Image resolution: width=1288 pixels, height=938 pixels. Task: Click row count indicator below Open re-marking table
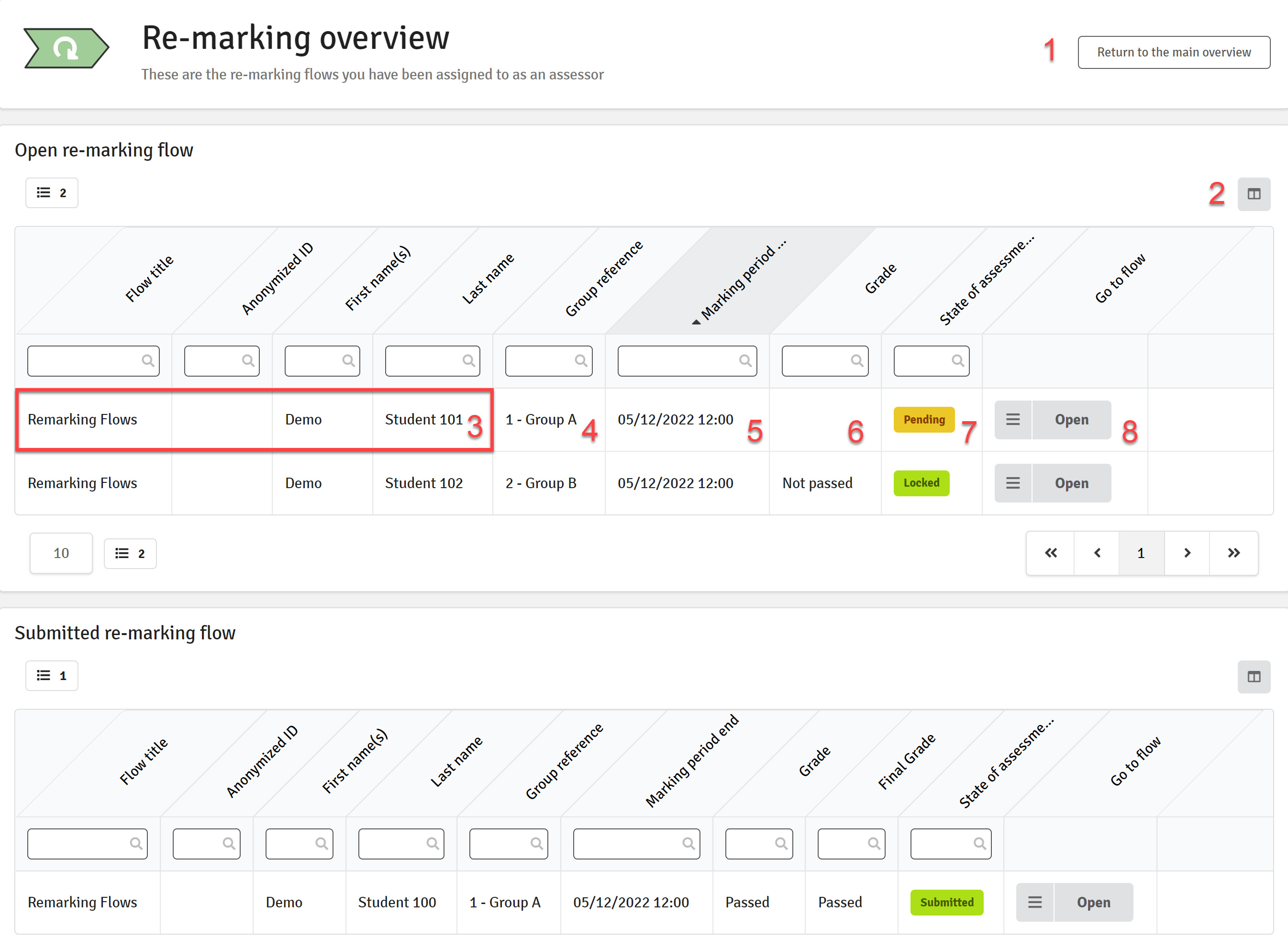pos(130,553)
